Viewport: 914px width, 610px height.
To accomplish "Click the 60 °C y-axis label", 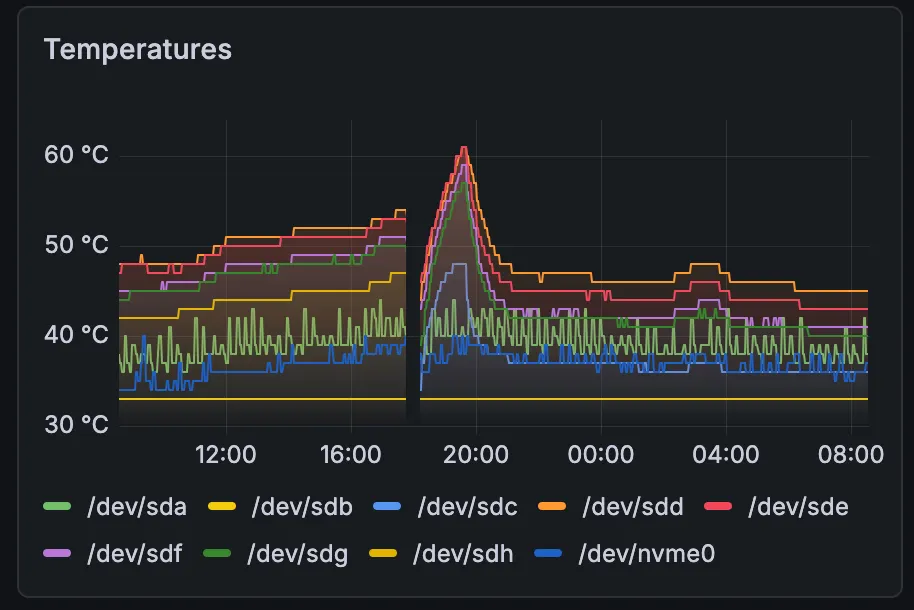I will (x=76, y=155).
